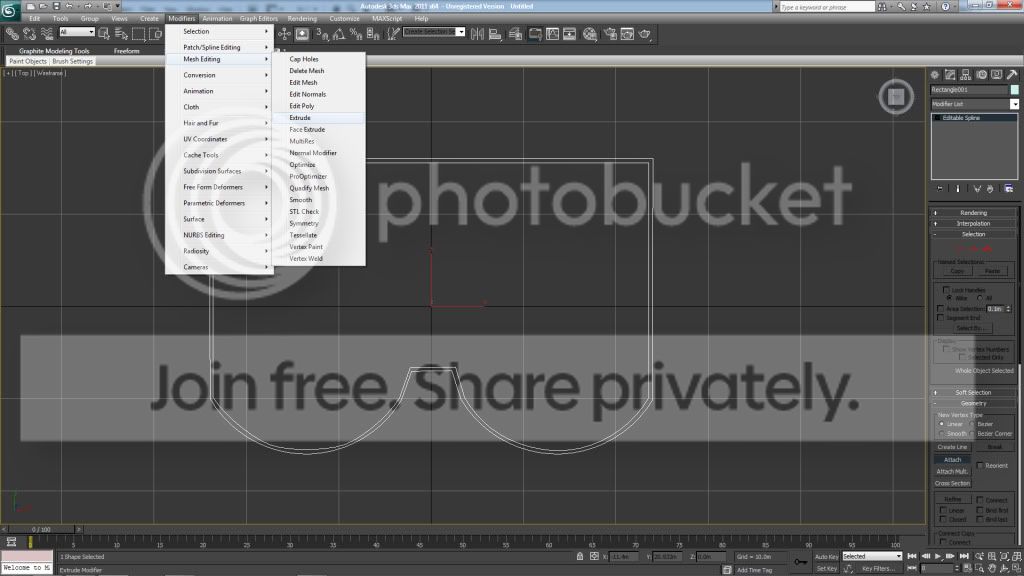Toggle the Percent Snap icon
This screenshot has height=576, width=1024.
tap(356, 33)
